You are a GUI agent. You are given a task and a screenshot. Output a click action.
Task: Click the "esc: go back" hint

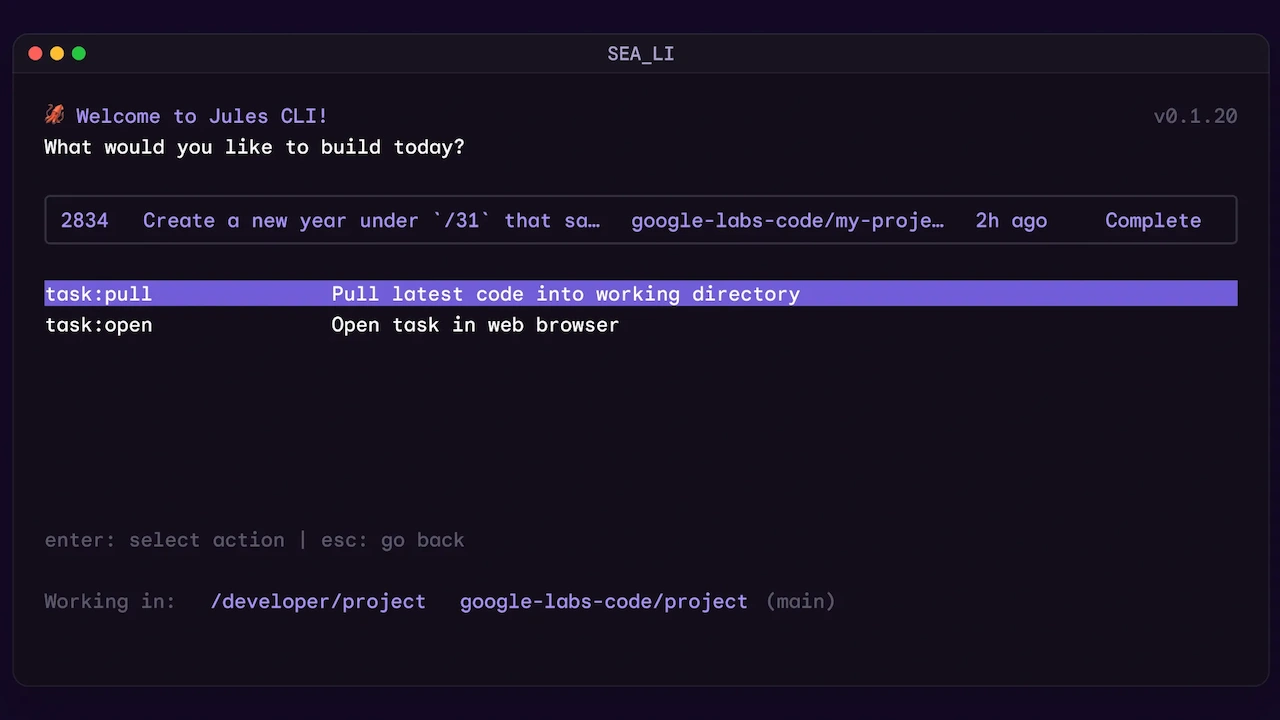[392, 540]
